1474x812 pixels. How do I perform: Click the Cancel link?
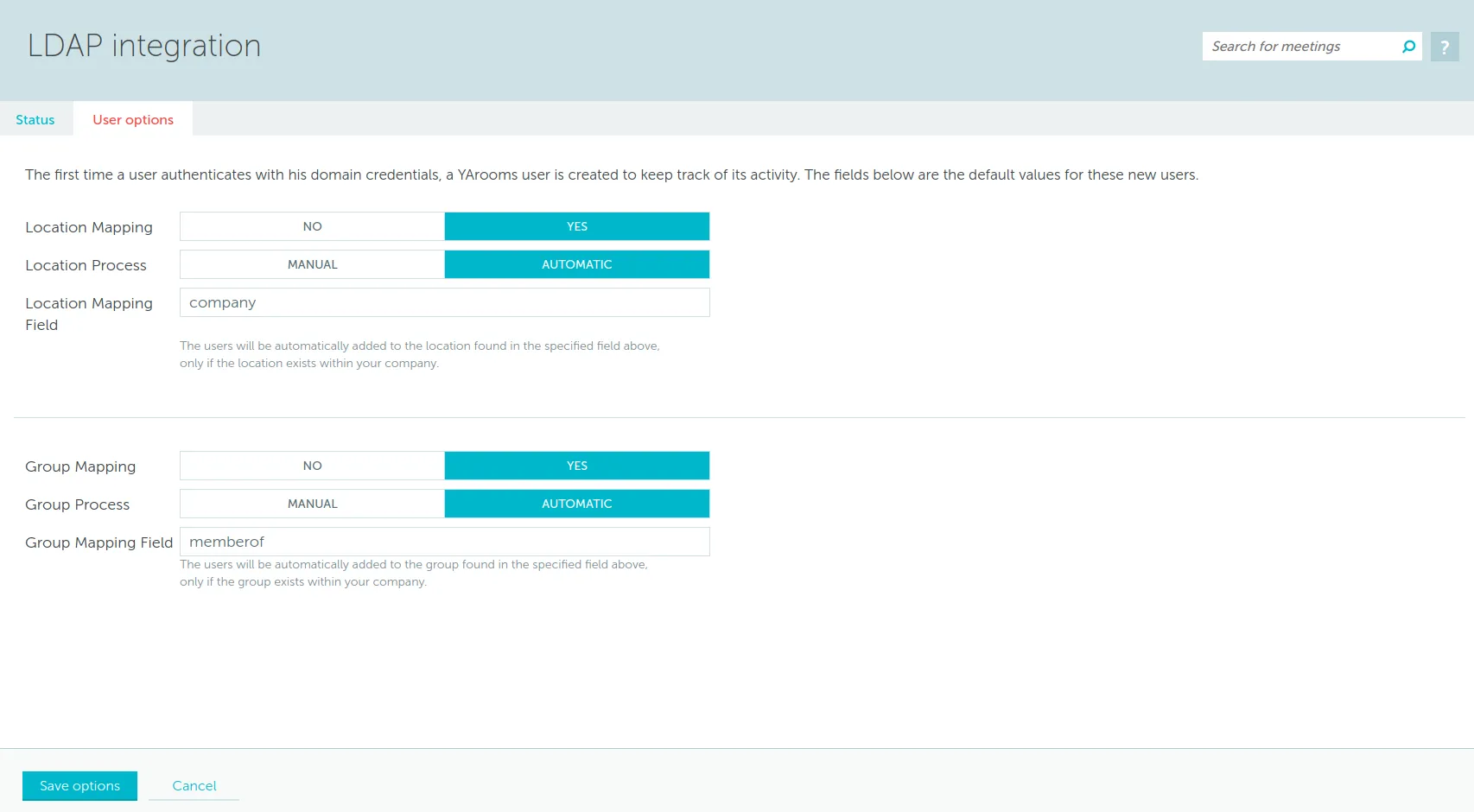(194, 785)
